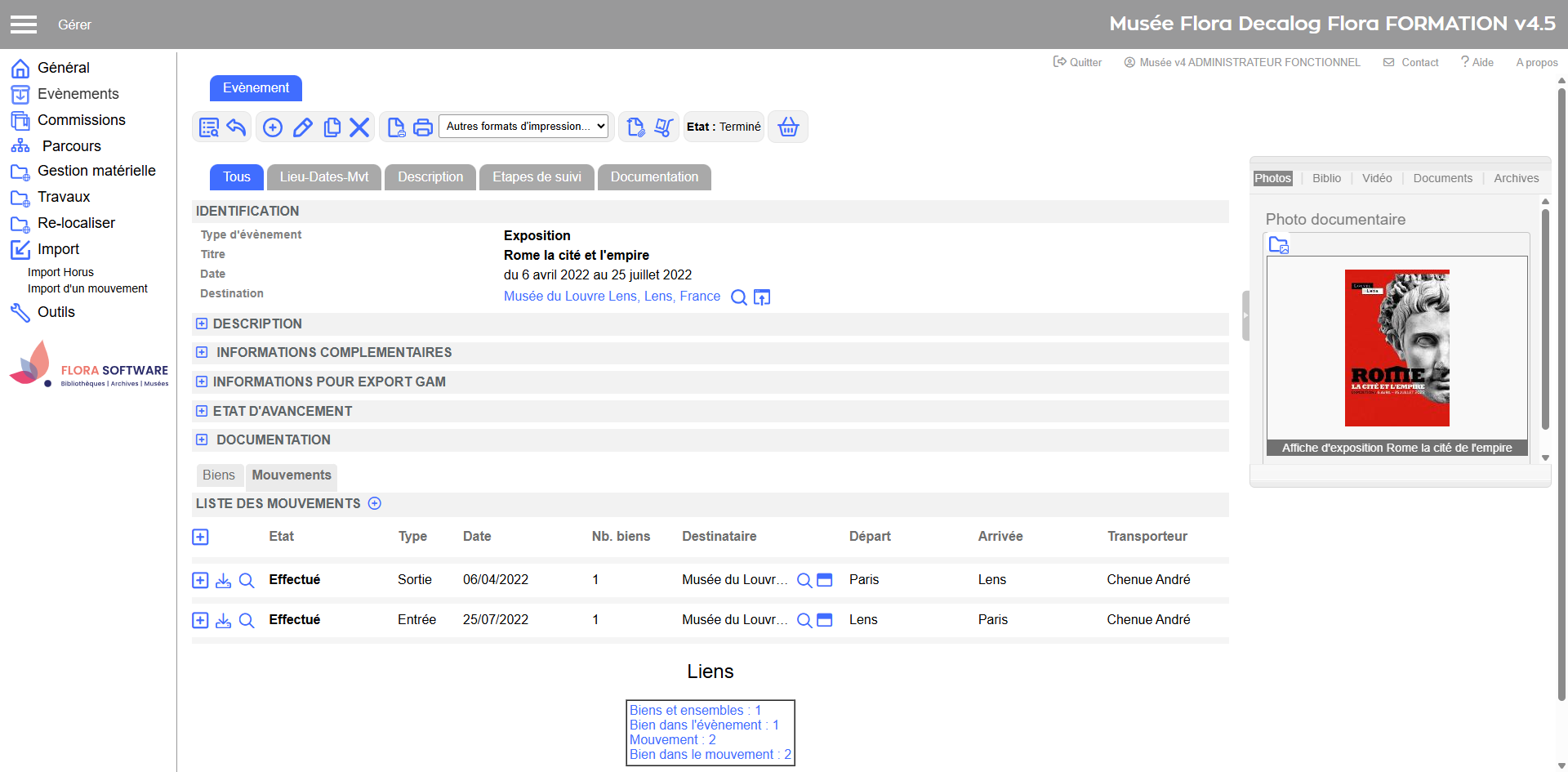This screenshot has height=772, width=1568.
Task: Click the Musée du Louvre Lens destination link
Action: pos(612,297)
